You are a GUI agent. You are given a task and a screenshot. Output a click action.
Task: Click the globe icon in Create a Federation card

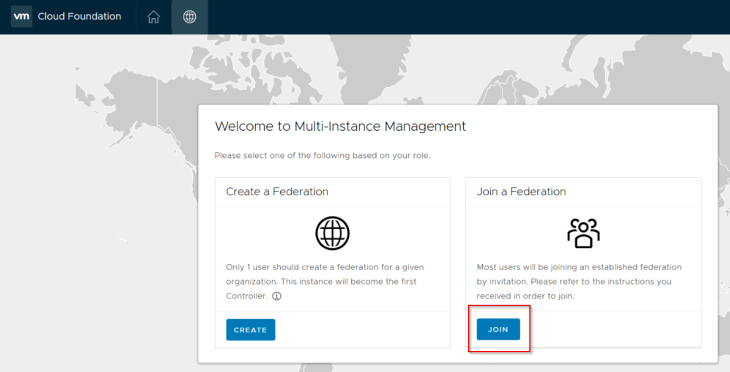tap(332, 233)
